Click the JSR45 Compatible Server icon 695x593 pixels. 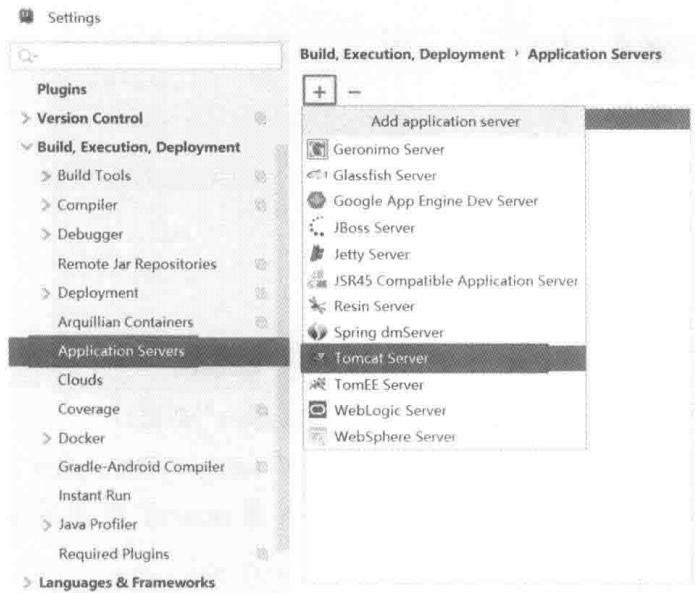tap(317, 280)
